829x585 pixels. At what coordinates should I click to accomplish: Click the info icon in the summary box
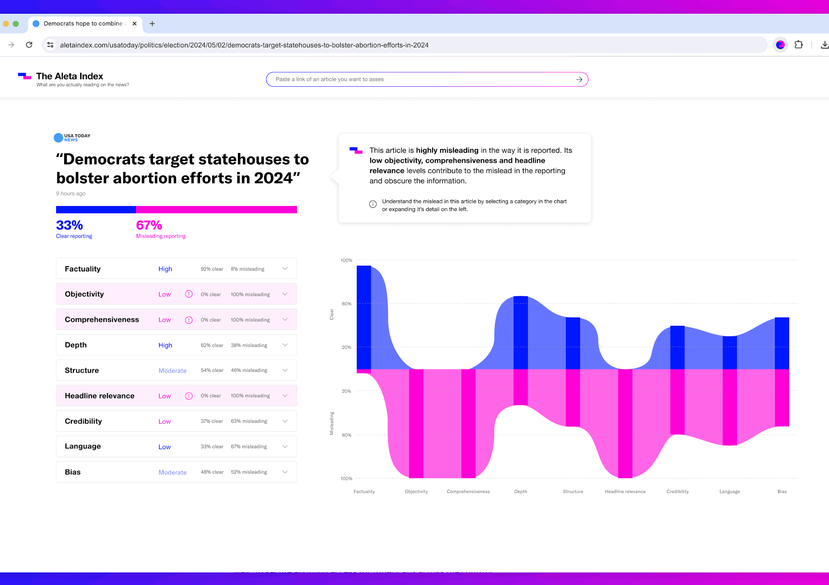[x=373, y=204]
